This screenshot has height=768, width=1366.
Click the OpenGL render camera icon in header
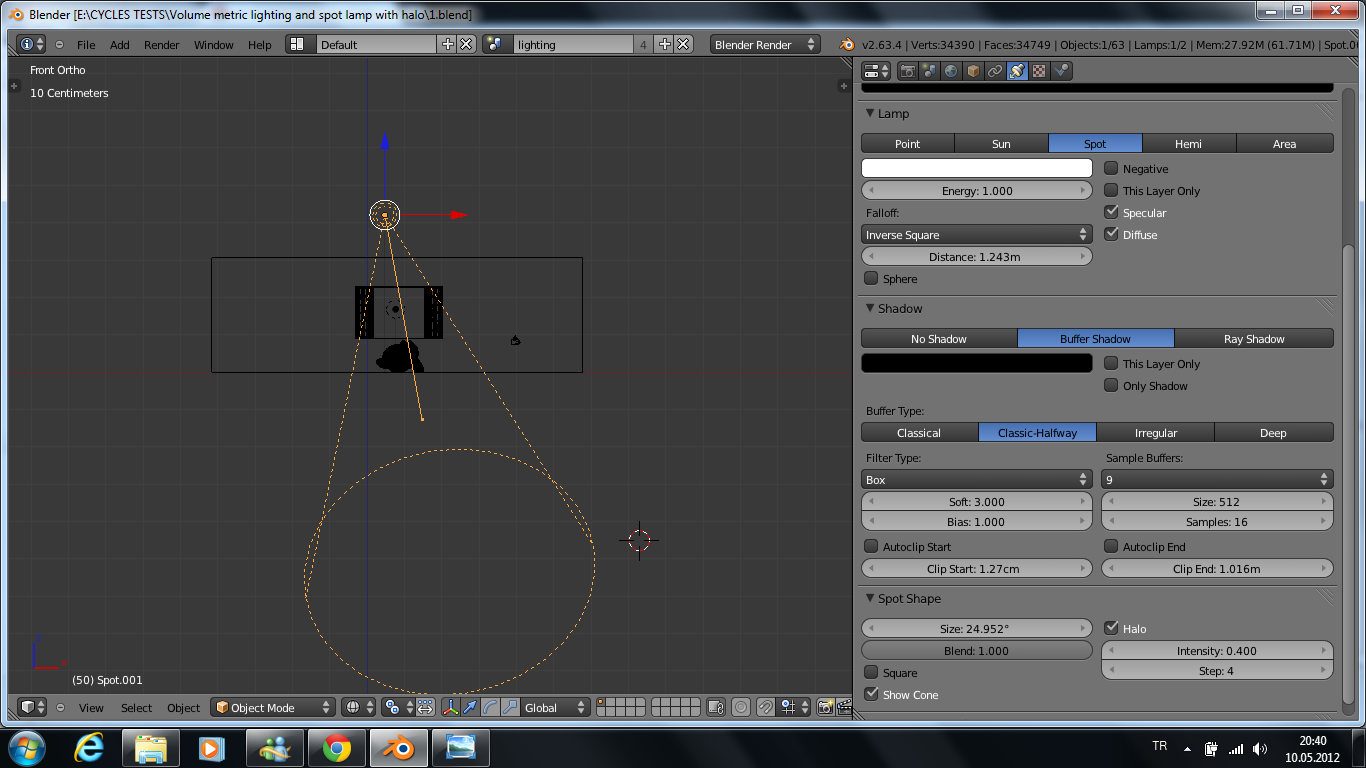point(825,707)
